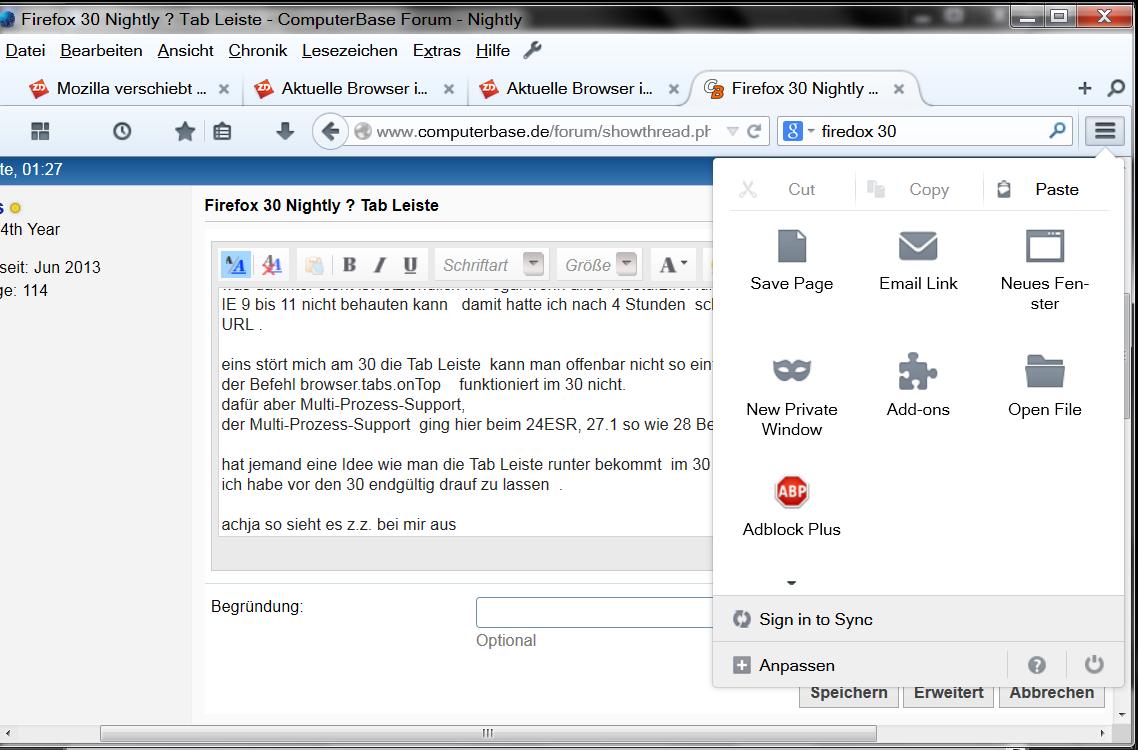Close the Firefox 30 Nightly tab
The image size is (1138, 750).
pyautogui.click(x=898, y=89)
